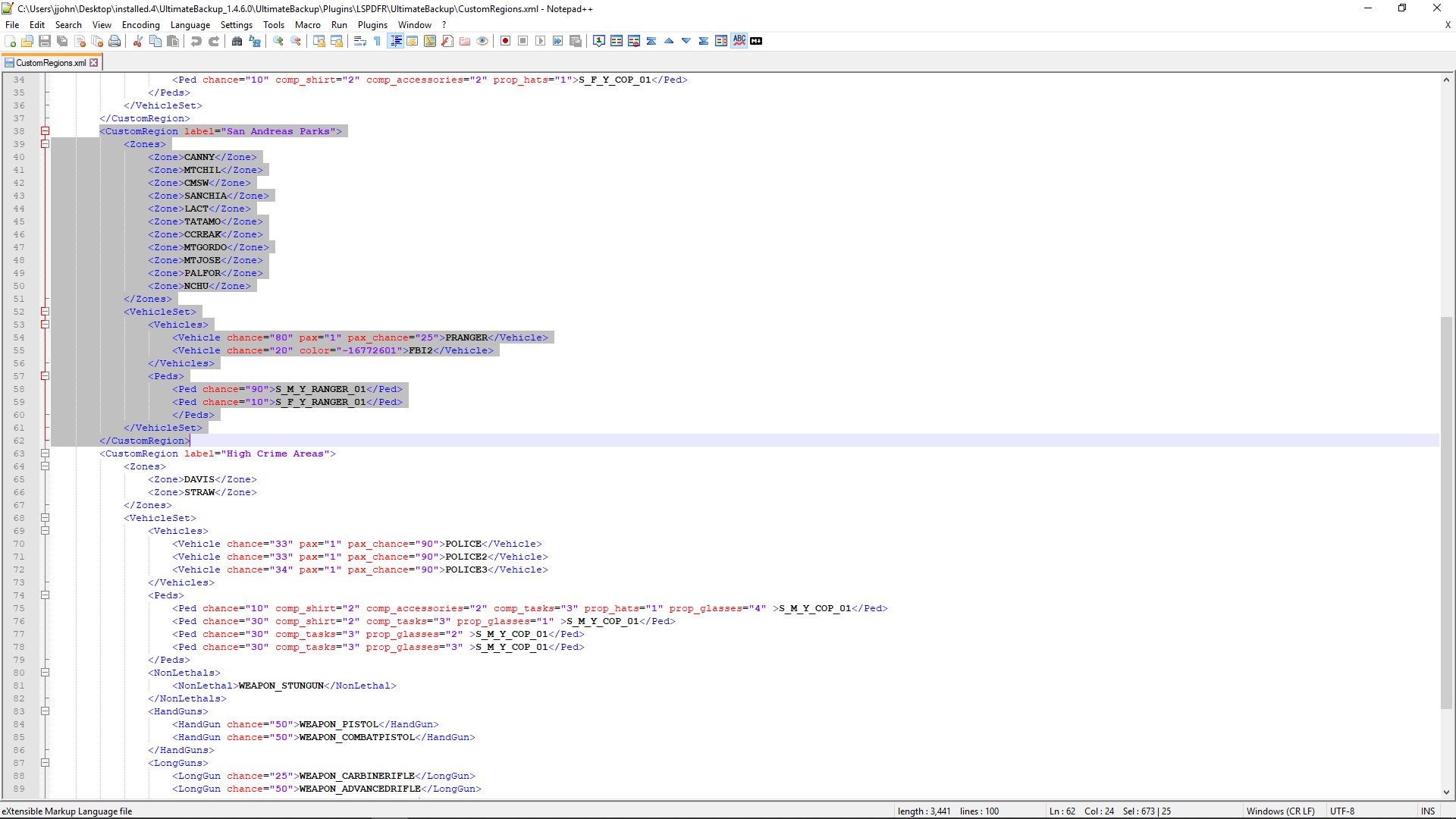Open Find with the binoculars icon
This screenshot has width=1456, height=819.
pyautogui.click(x=237, y=41)
